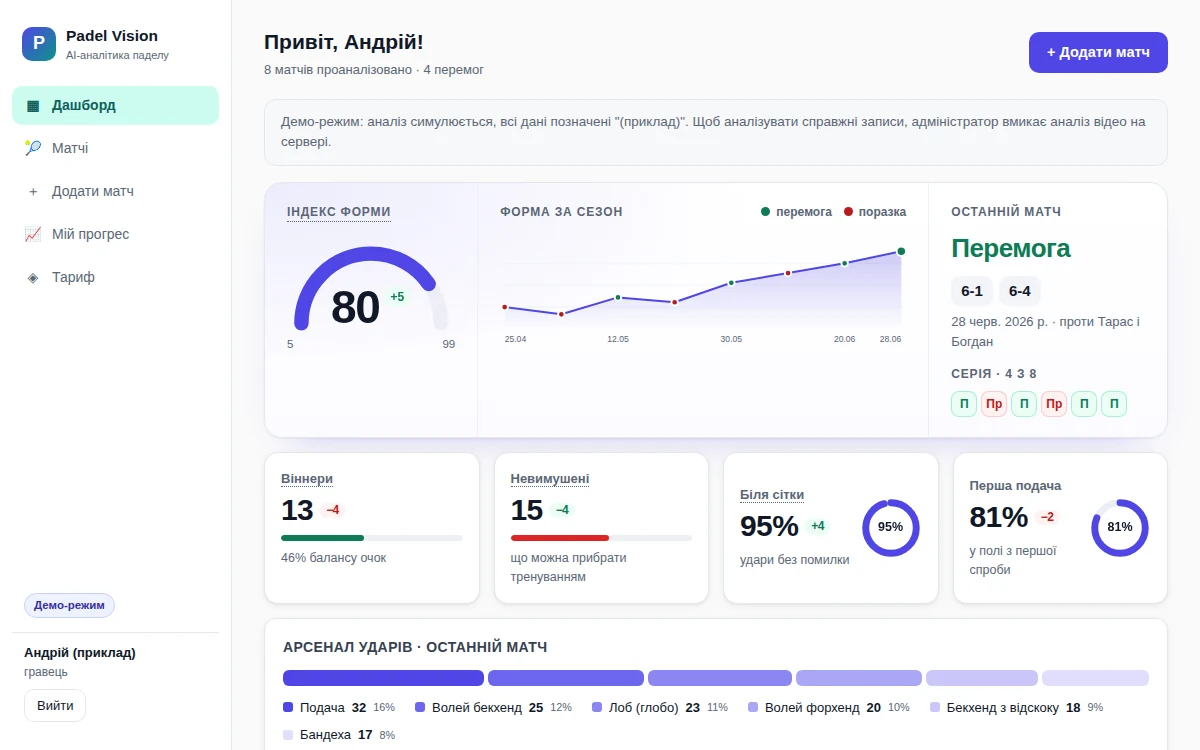1200x750 pixels.
Task: Click the chart point above 30.05
Action: 731,283
